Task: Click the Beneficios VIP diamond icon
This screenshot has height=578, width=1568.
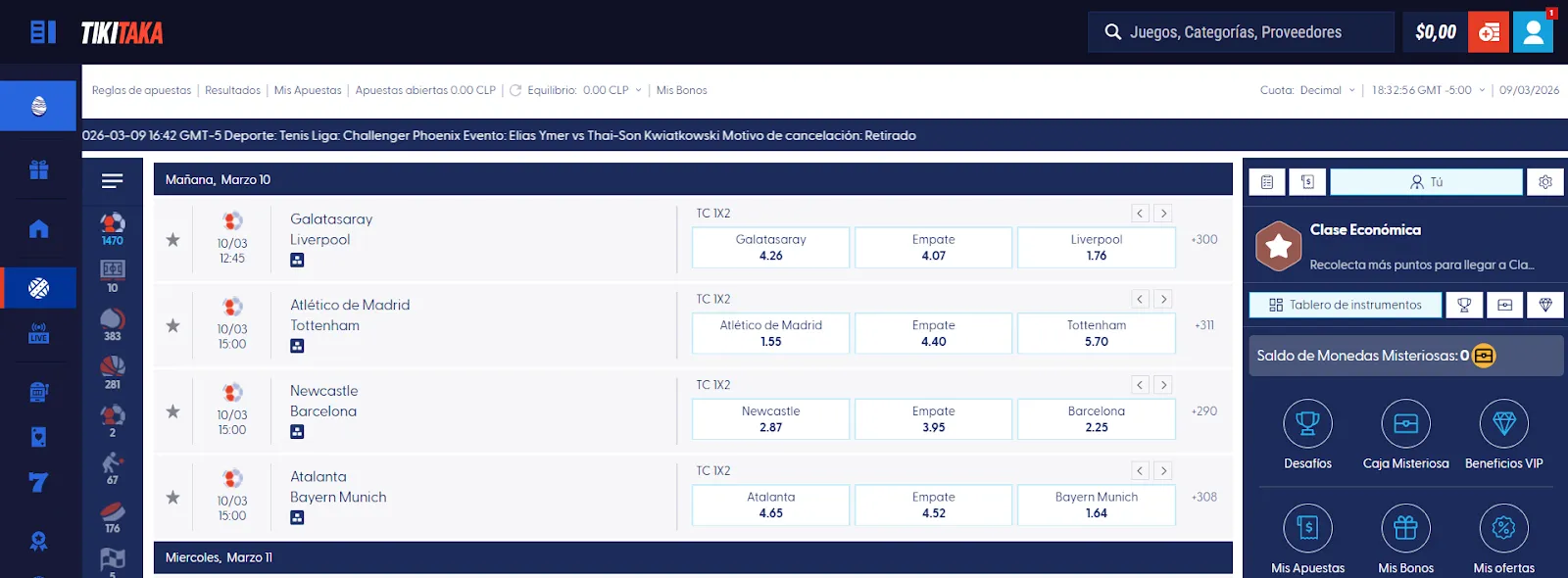Action: point(1503,423)
